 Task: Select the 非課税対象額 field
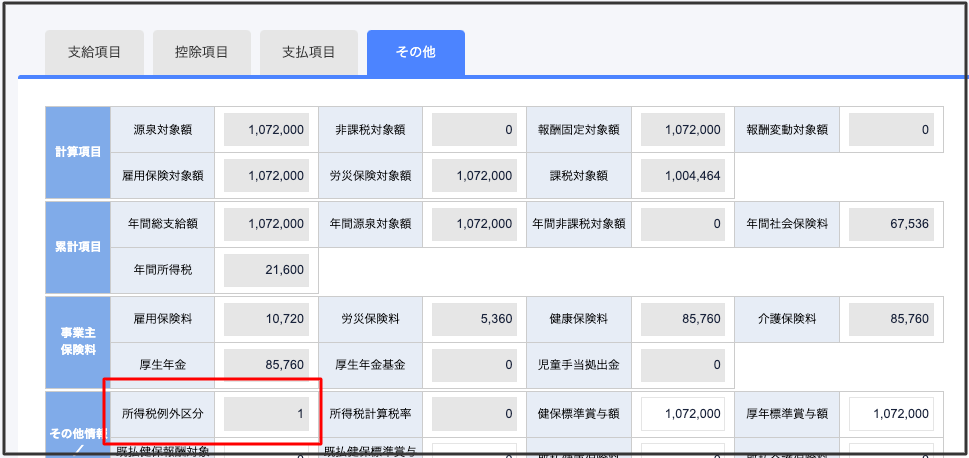pos(474,130)
